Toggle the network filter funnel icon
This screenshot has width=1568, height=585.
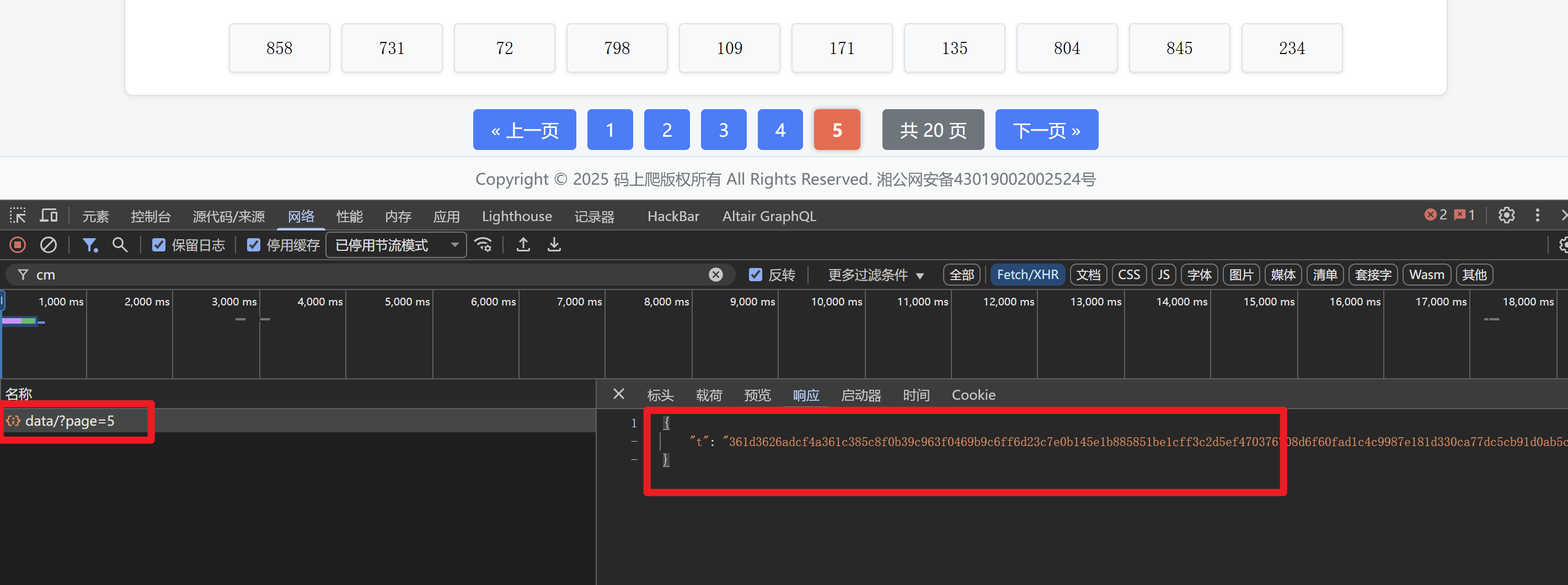[x=90, y=245]
